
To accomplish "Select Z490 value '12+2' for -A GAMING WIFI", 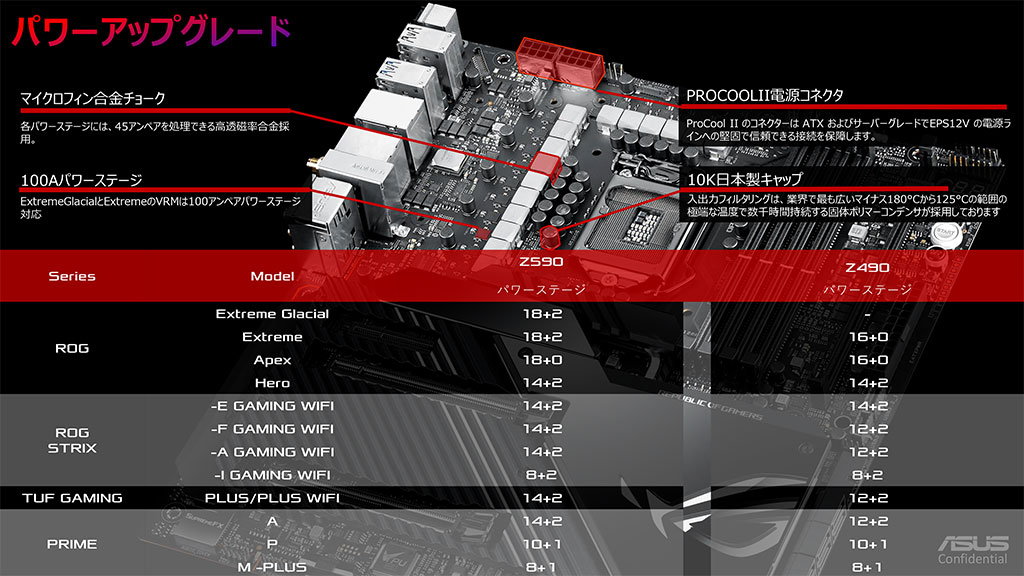I will (x=868, y=452).
